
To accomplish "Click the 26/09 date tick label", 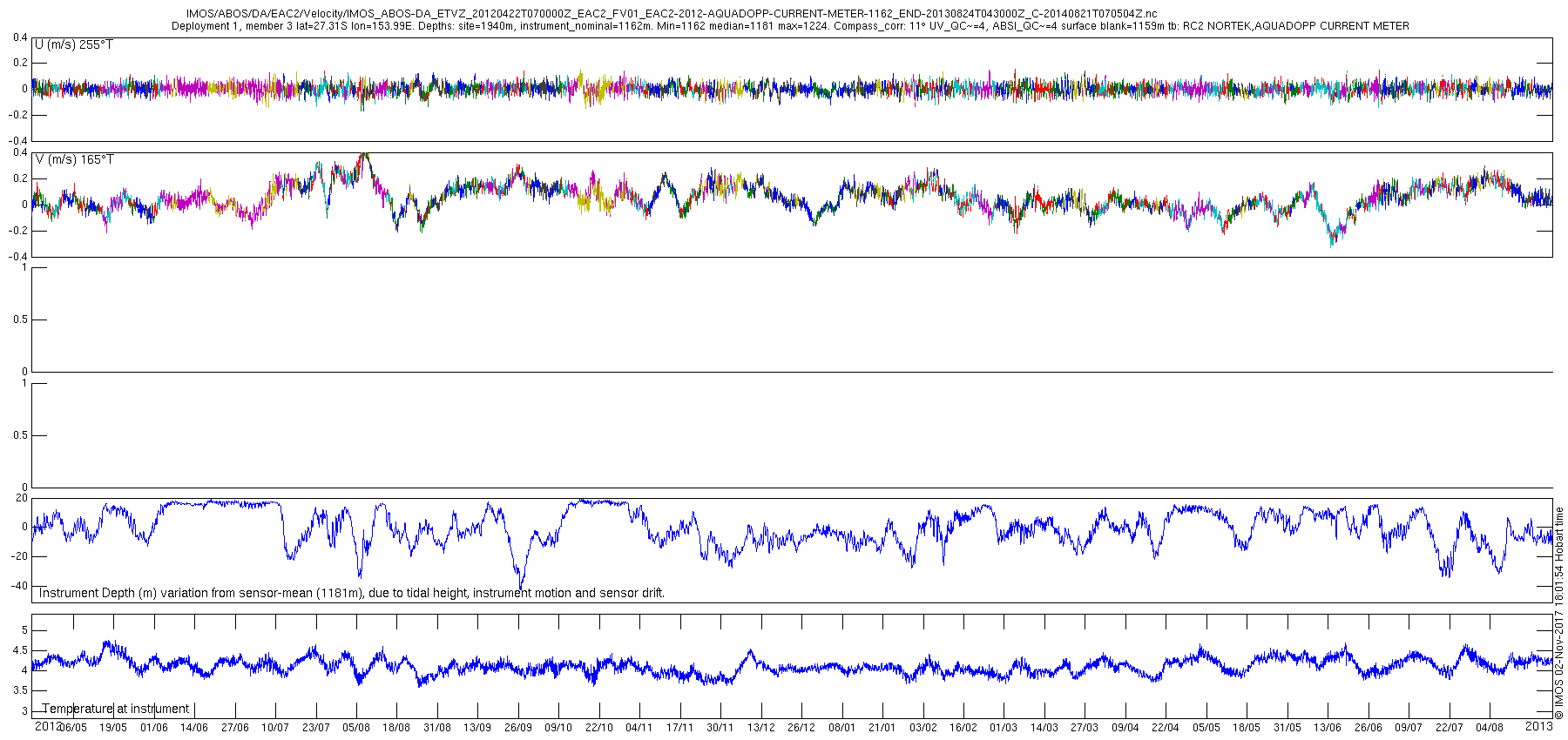I will [x=518, y=728].
